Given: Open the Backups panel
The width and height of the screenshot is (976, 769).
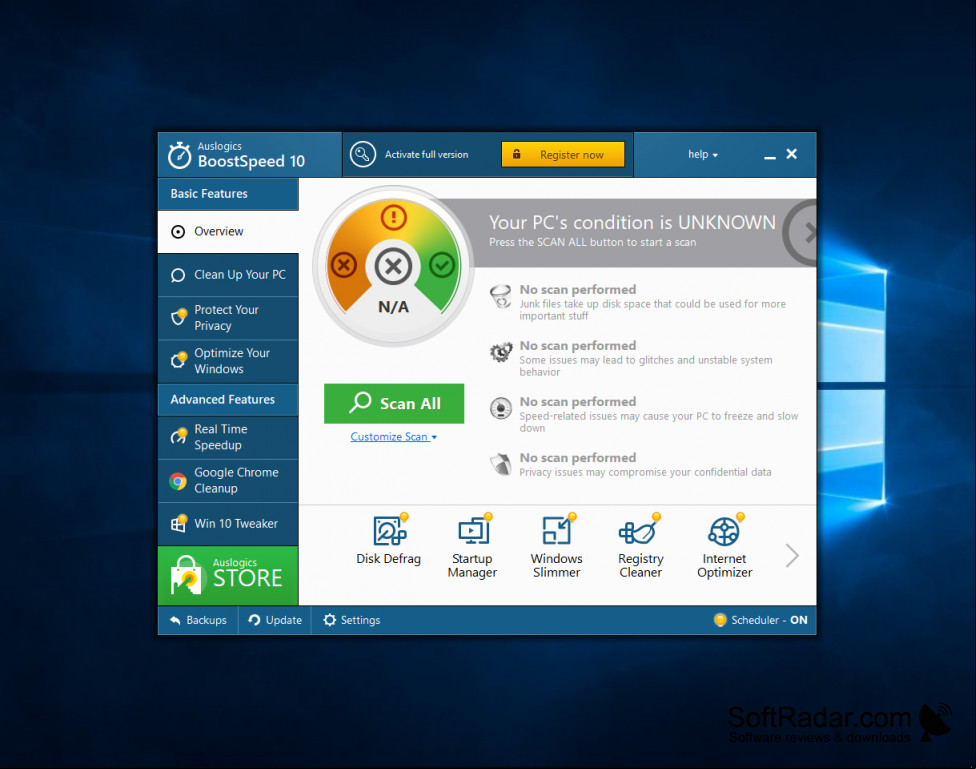Looking at the screenshot, I should (x=198, y=620).
